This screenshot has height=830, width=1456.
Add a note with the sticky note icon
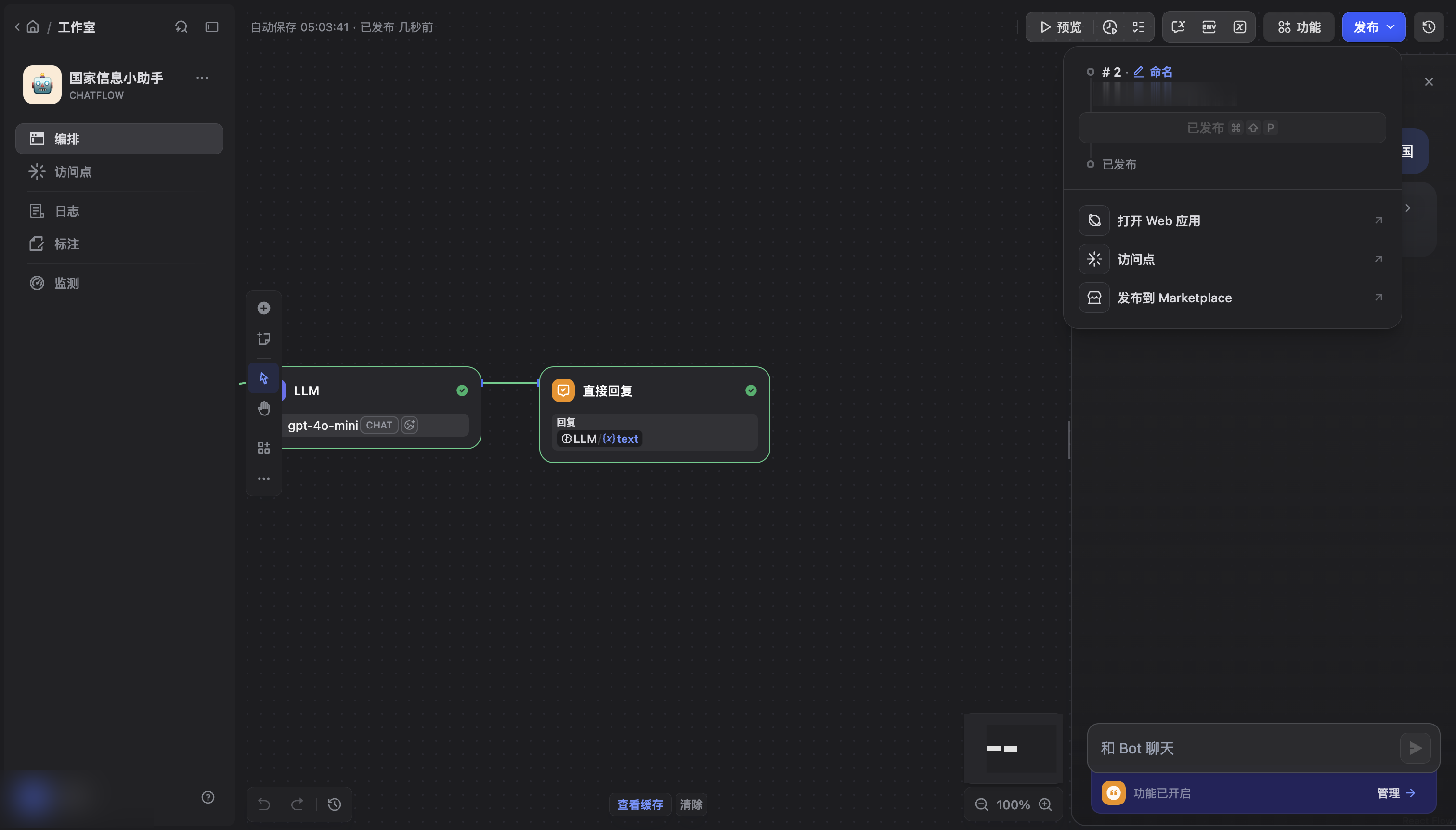pos(263,338)
